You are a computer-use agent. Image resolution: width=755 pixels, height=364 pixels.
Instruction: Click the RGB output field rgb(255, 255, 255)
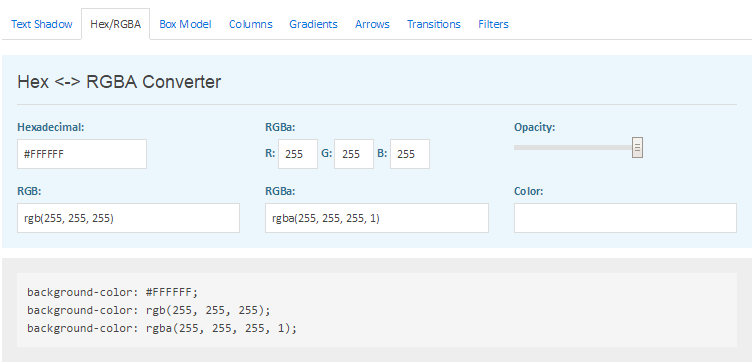pyautogui.click(x=129, y=218)
